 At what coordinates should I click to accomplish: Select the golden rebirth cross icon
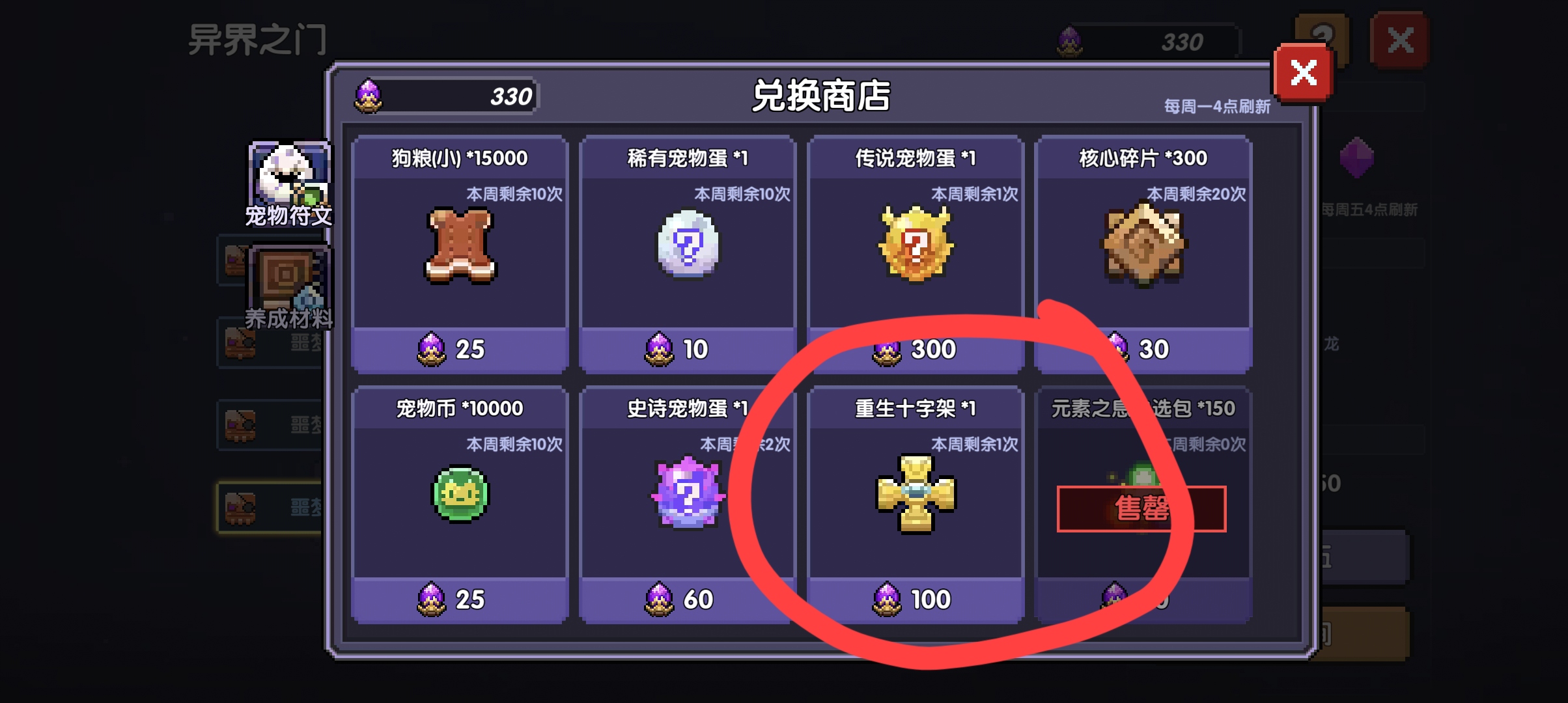pyautogui.click(x=916, y=493)
